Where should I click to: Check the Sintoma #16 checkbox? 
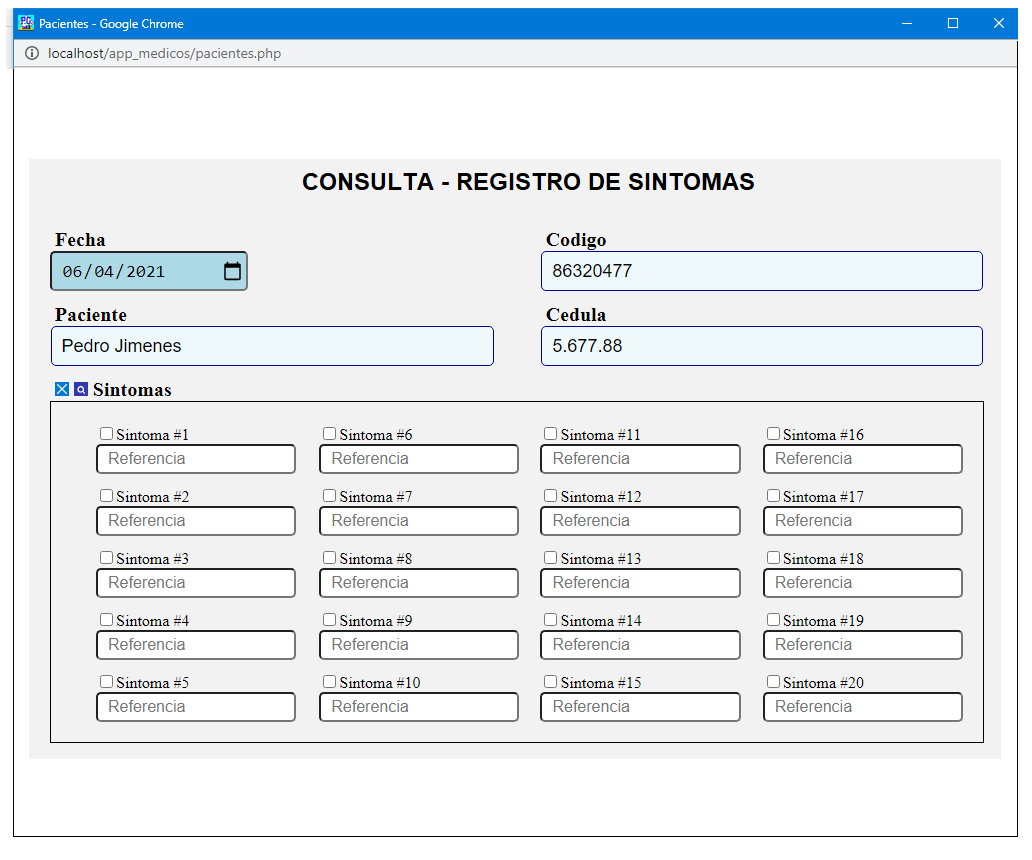click(x=773, y=434)
